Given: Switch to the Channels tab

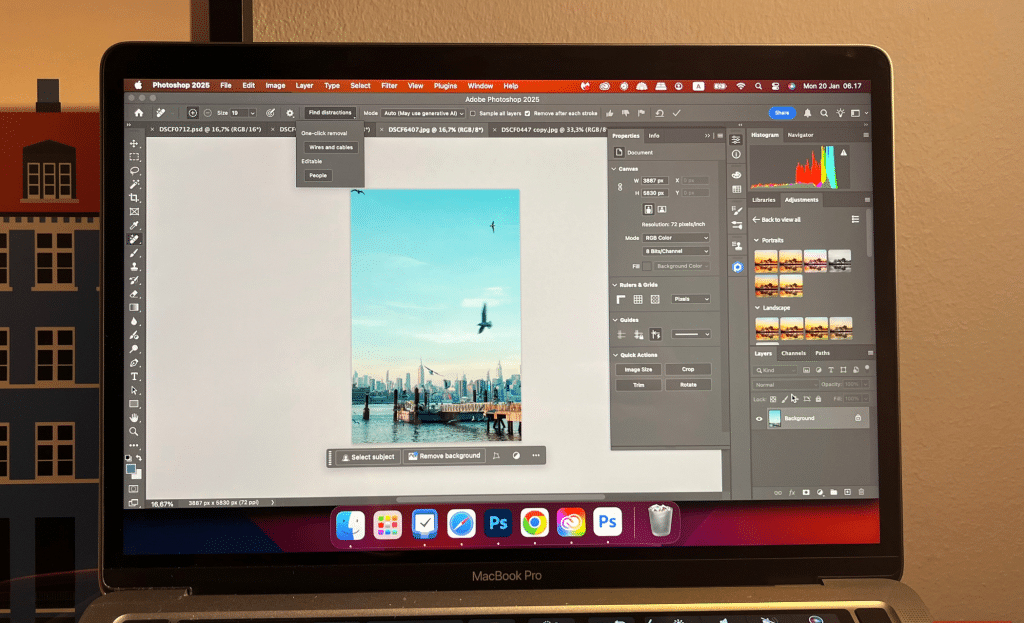Looking at the screenshot, I should click(793, 353).
